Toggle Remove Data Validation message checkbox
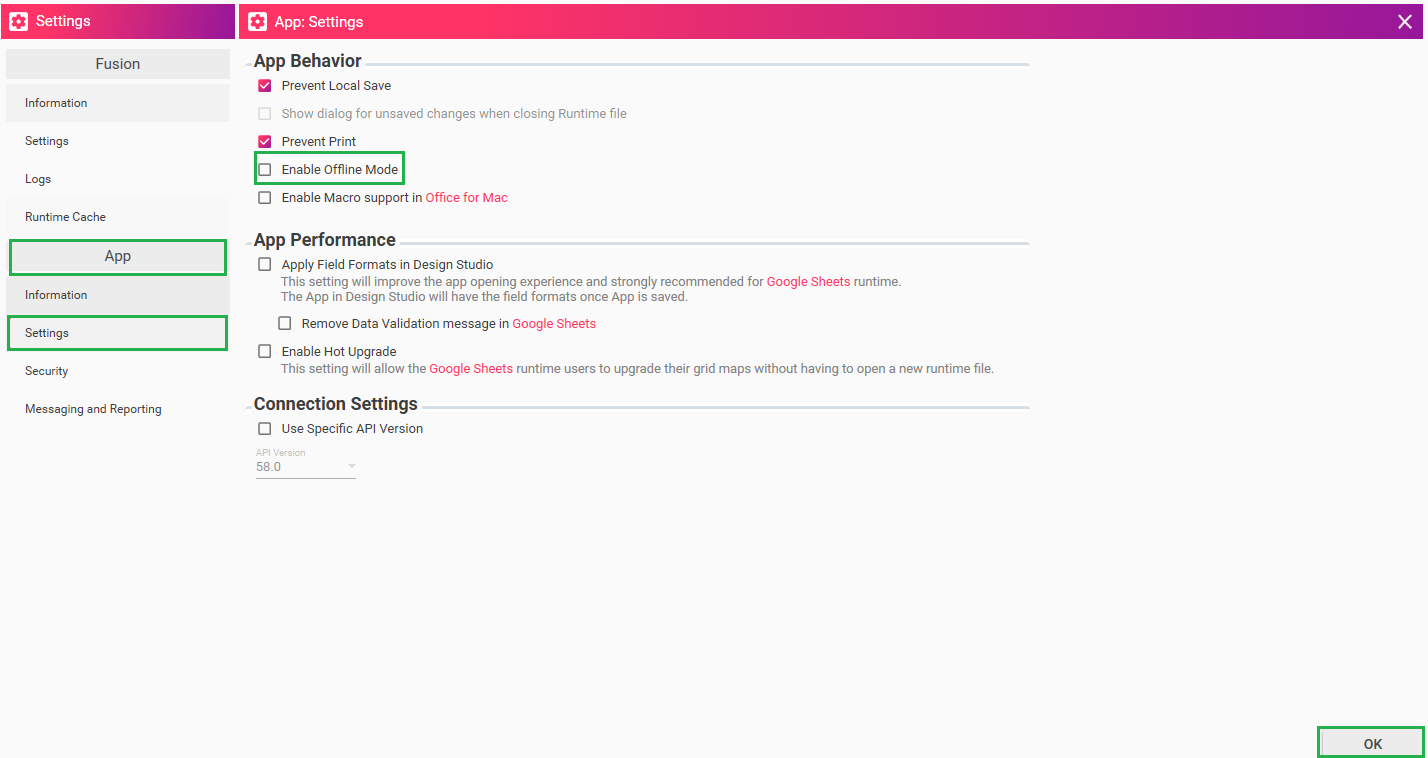Image resolution: width=1428 pixels, height=758 pixels. coord(285,324)
